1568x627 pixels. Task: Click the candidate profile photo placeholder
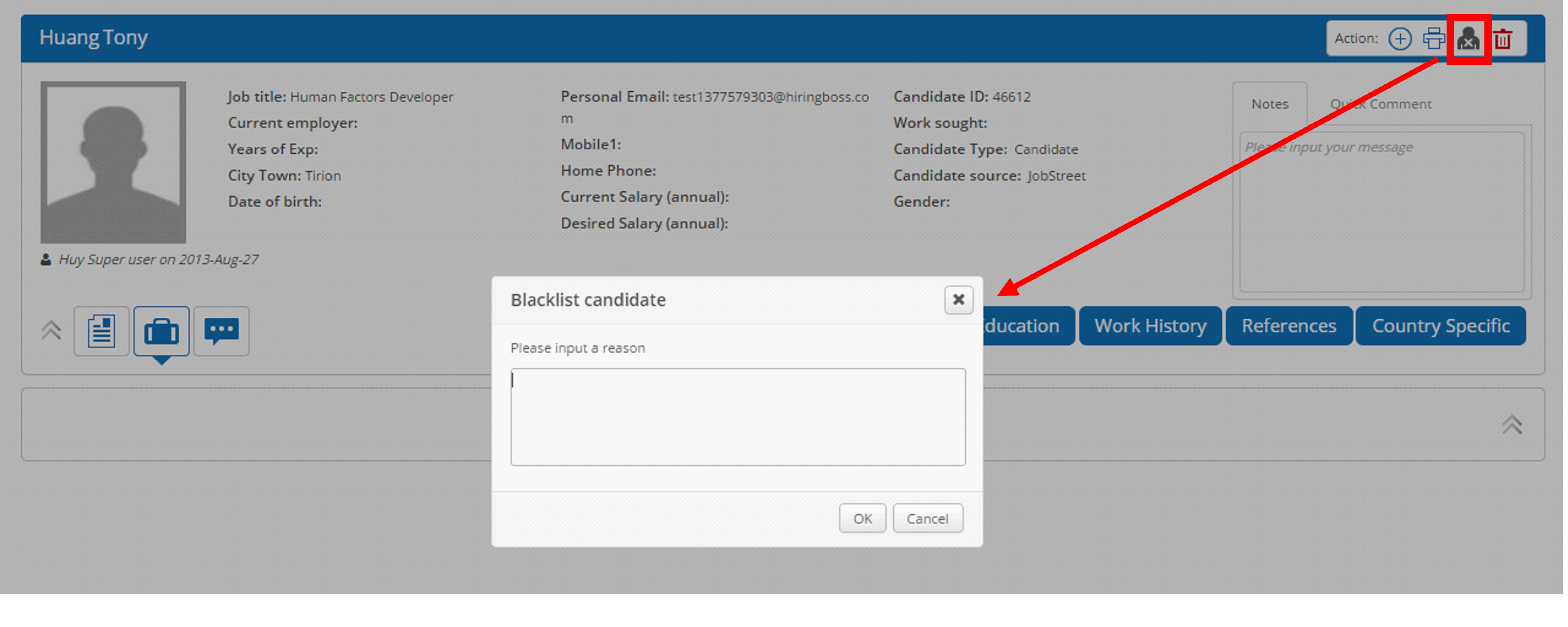[x=113, y=162]
